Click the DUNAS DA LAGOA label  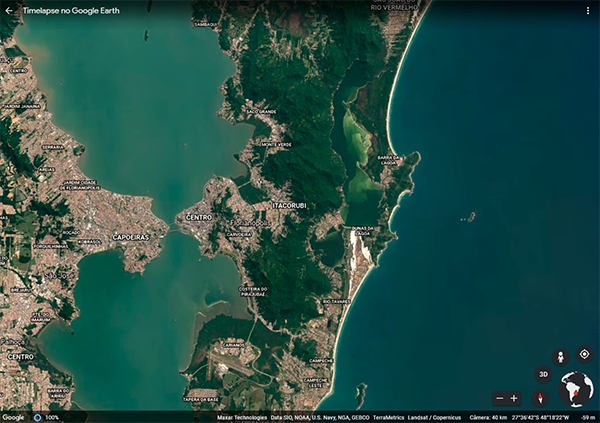pos(362,231)
